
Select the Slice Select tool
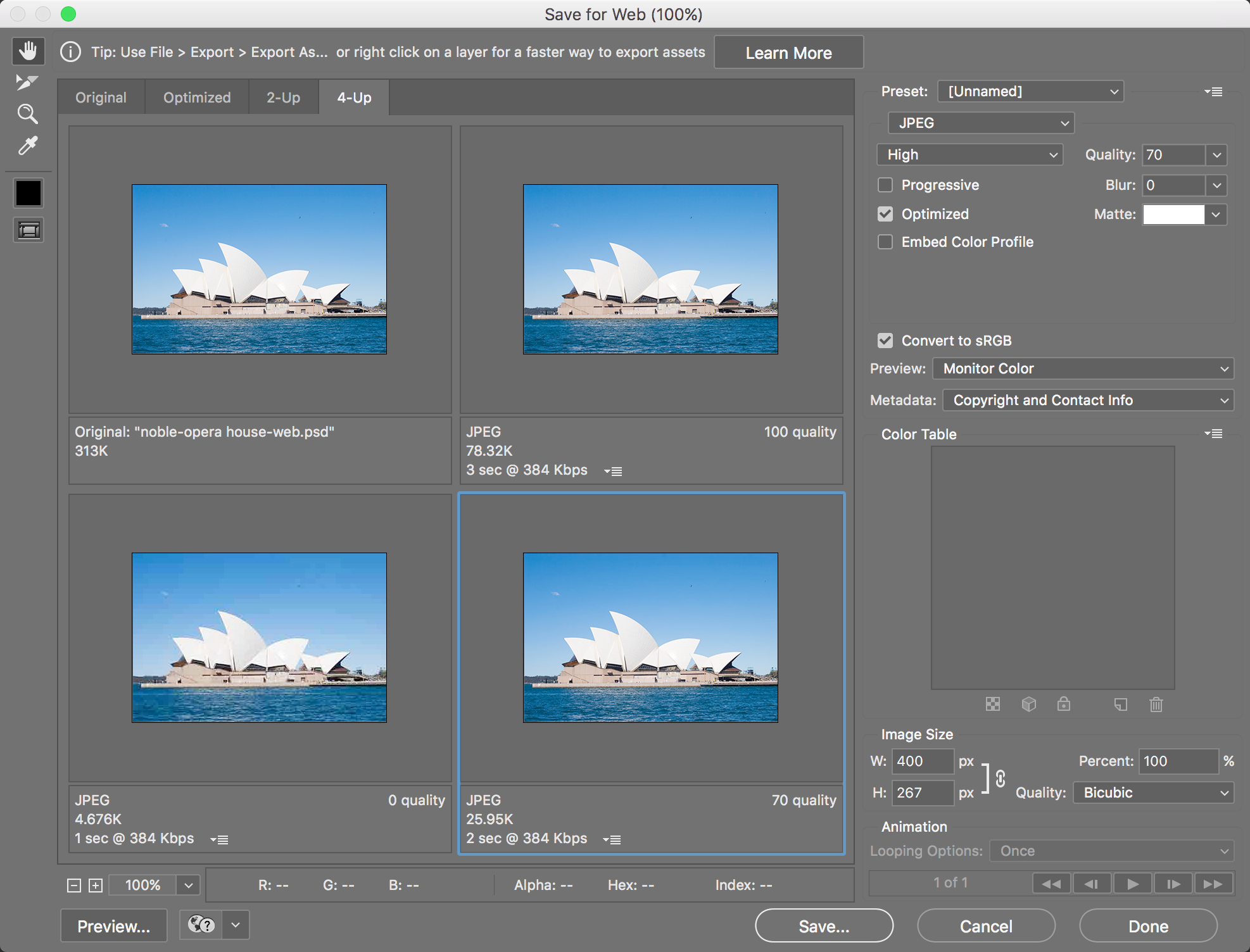(x=28, y=82)
